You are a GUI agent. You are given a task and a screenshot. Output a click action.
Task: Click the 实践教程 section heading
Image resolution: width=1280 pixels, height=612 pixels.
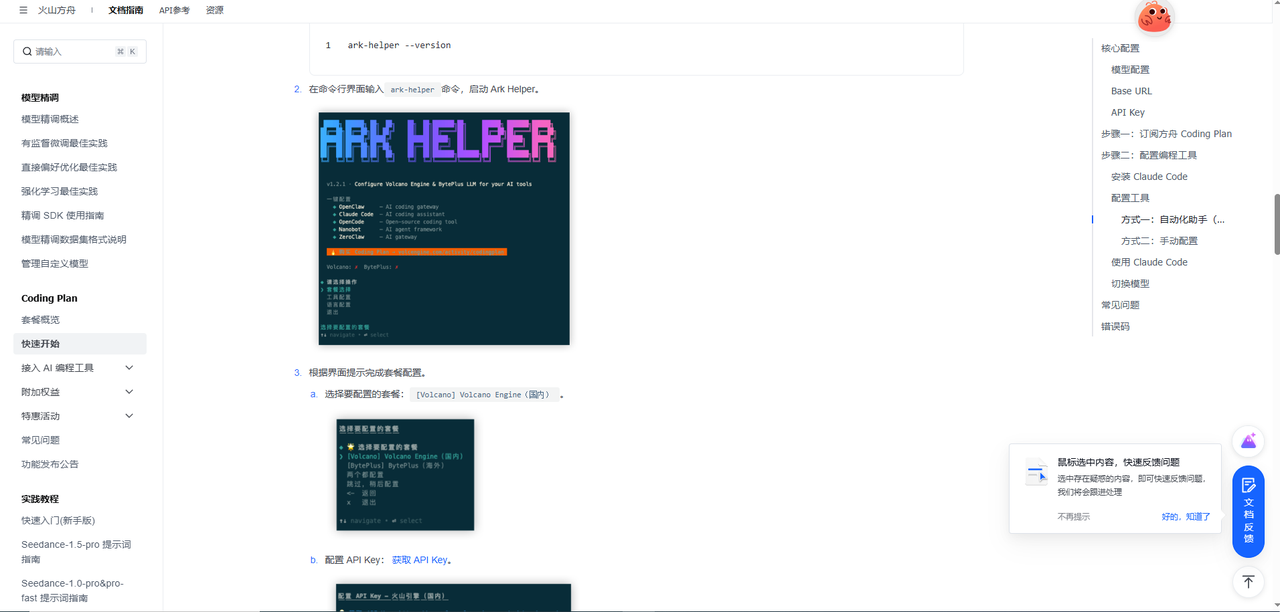[40, 499]
